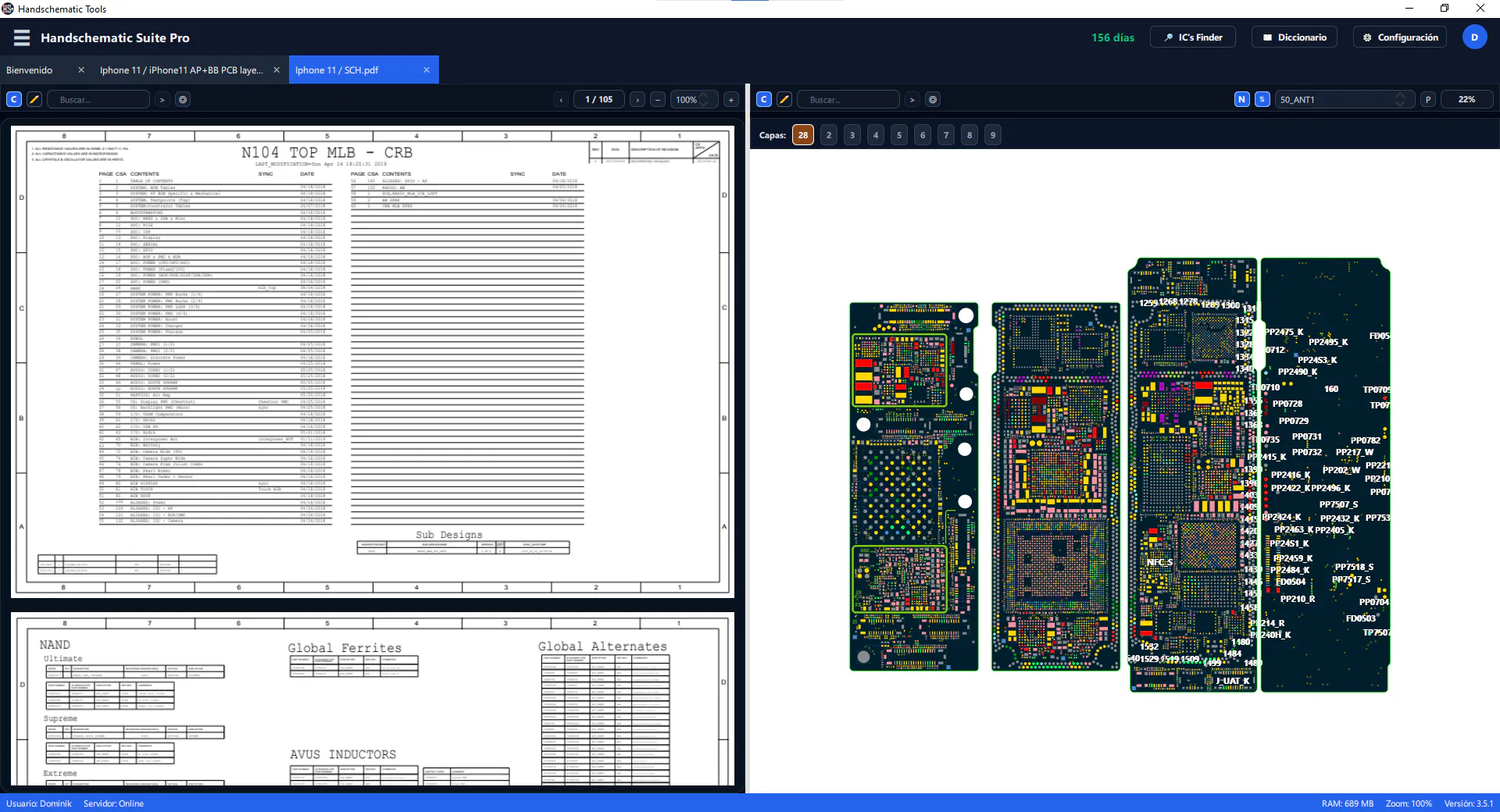The width and height of the screenshot is (1500, 812).
Task: Click the Global Ferrites heading
Action: (x=345, y=648)
